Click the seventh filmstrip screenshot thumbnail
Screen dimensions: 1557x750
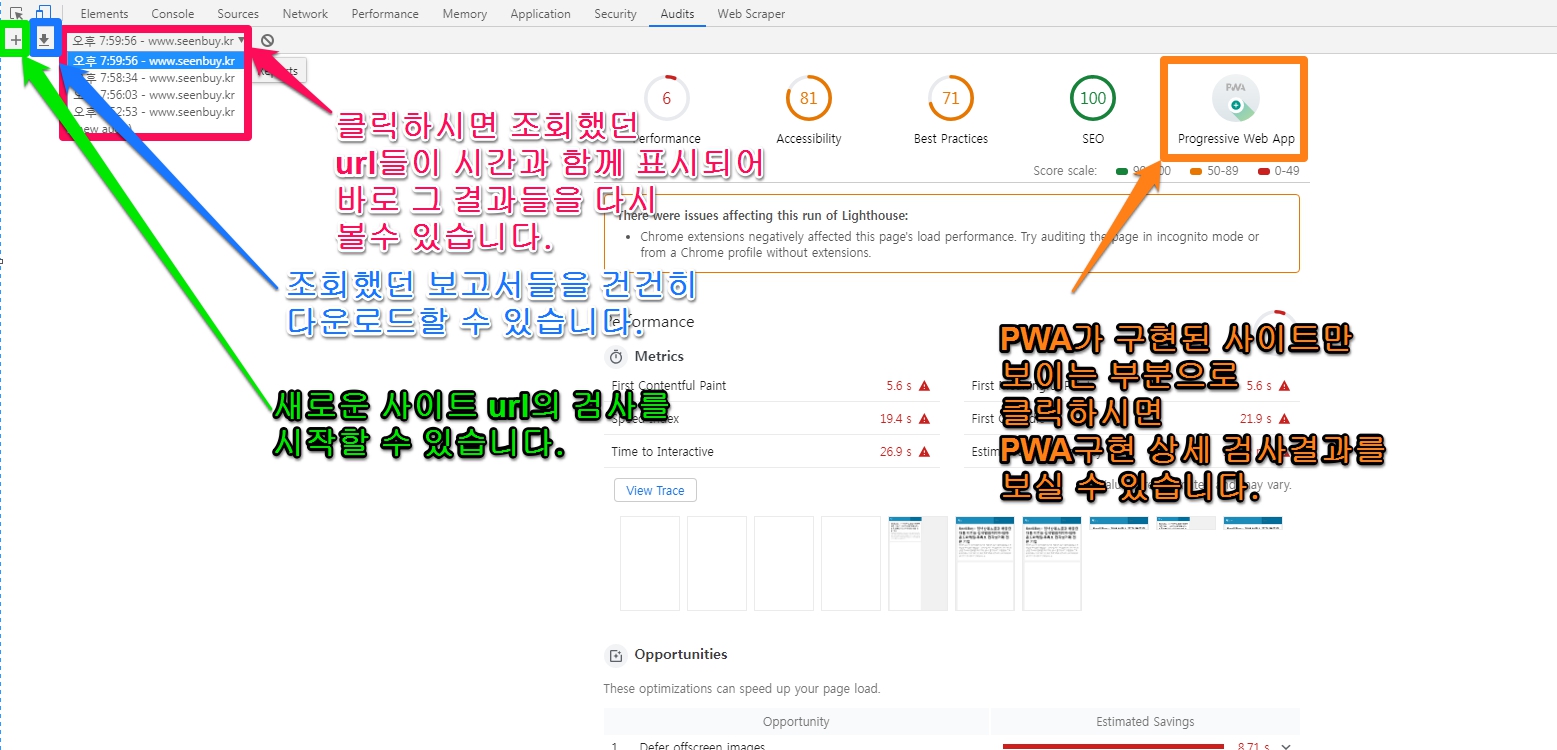point(1051,563)
